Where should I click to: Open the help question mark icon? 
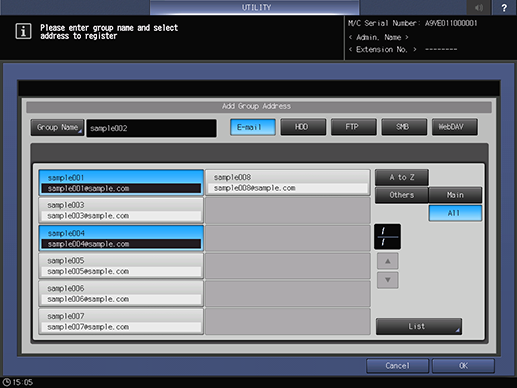pos(504,7)
